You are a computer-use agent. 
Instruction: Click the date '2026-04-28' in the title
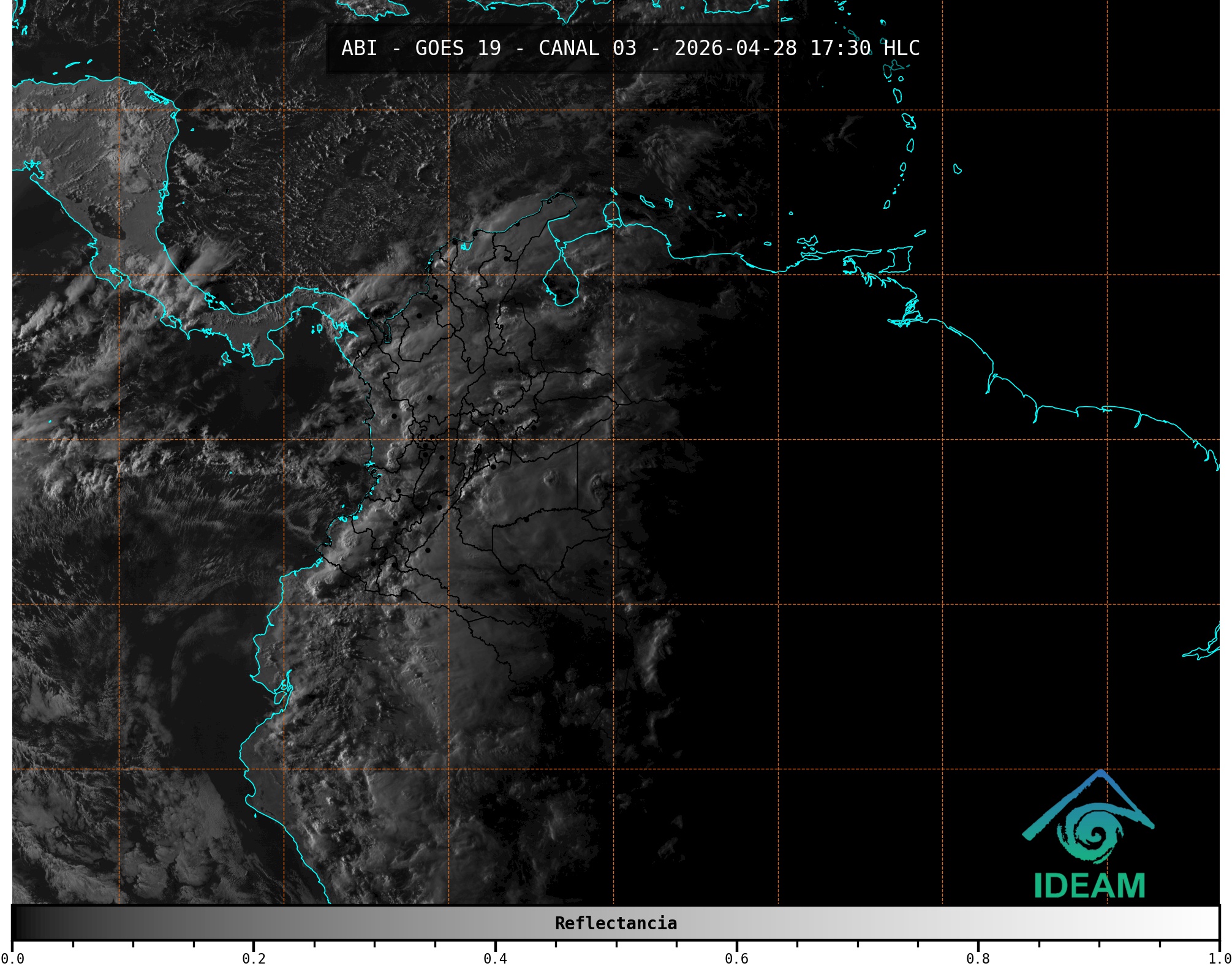click(x=735, y=48)
